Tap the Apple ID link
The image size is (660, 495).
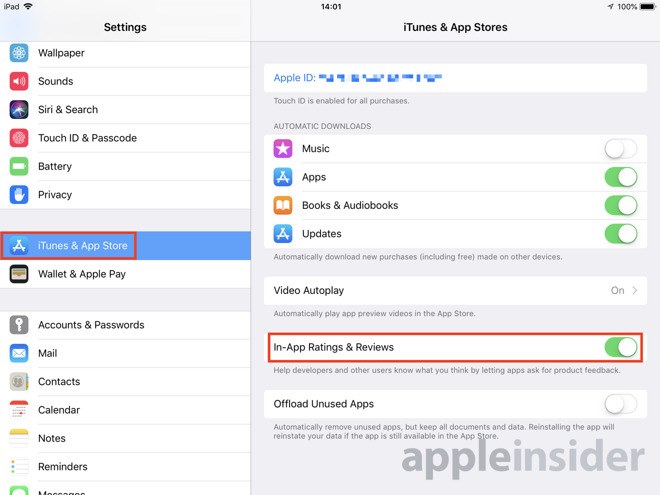coord(357,78)
